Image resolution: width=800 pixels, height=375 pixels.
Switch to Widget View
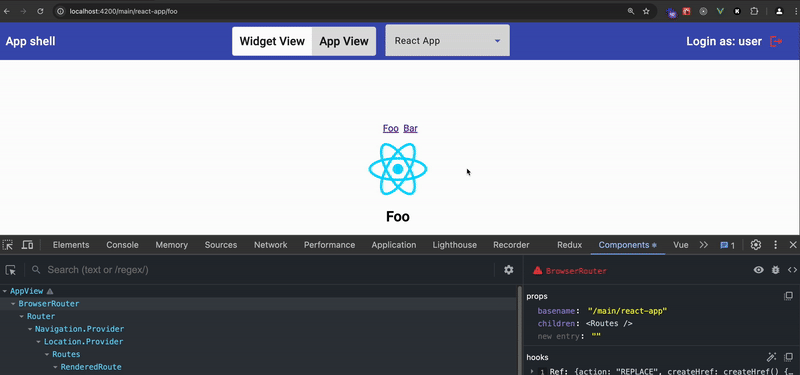(272, 41)
